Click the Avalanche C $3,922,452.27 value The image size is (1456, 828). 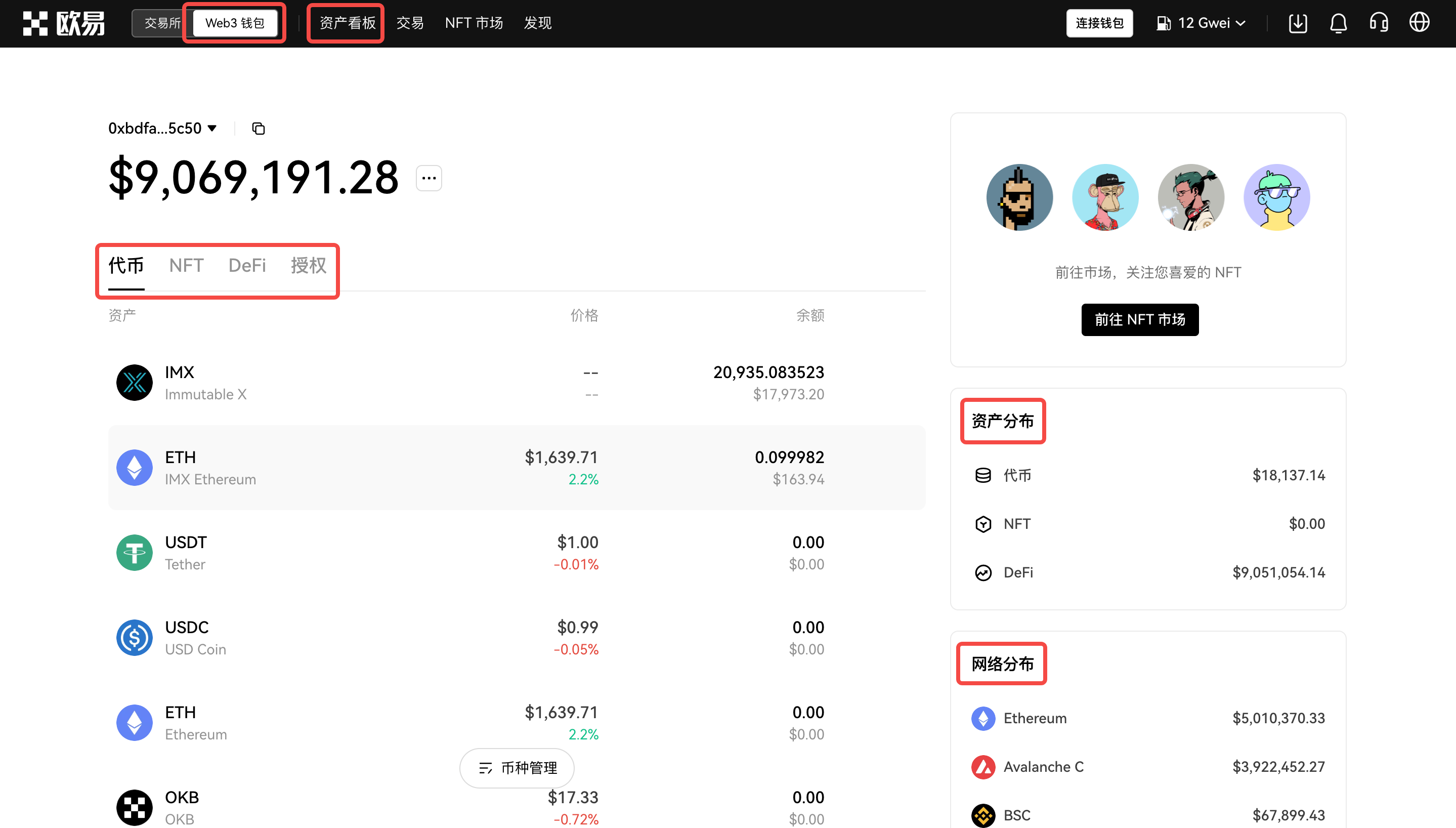point(1279,767)
